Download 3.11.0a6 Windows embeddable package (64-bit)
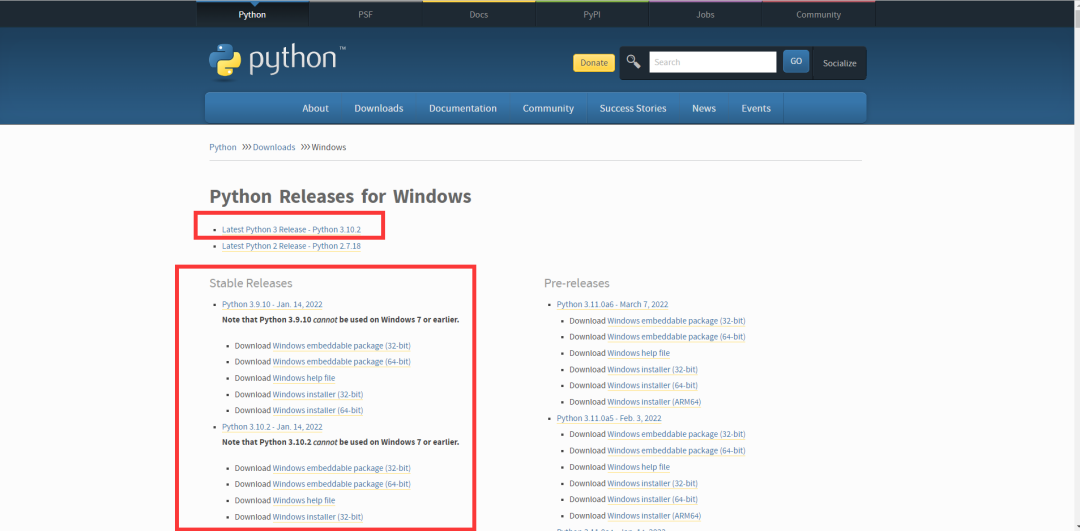The height and width of the screenshot is (531, 1080). tap(676, 337)
